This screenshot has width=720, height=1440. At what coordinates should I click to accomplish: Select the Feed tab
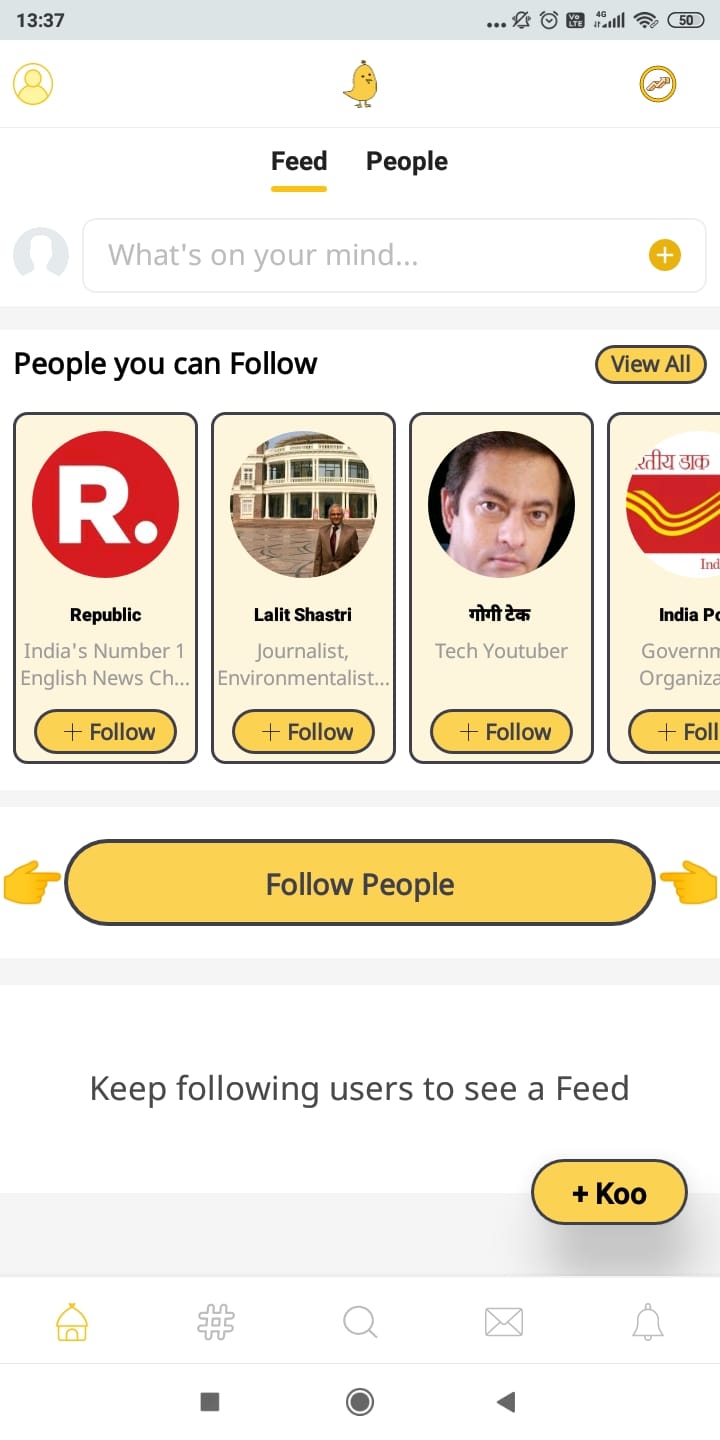tap(299, 162)
